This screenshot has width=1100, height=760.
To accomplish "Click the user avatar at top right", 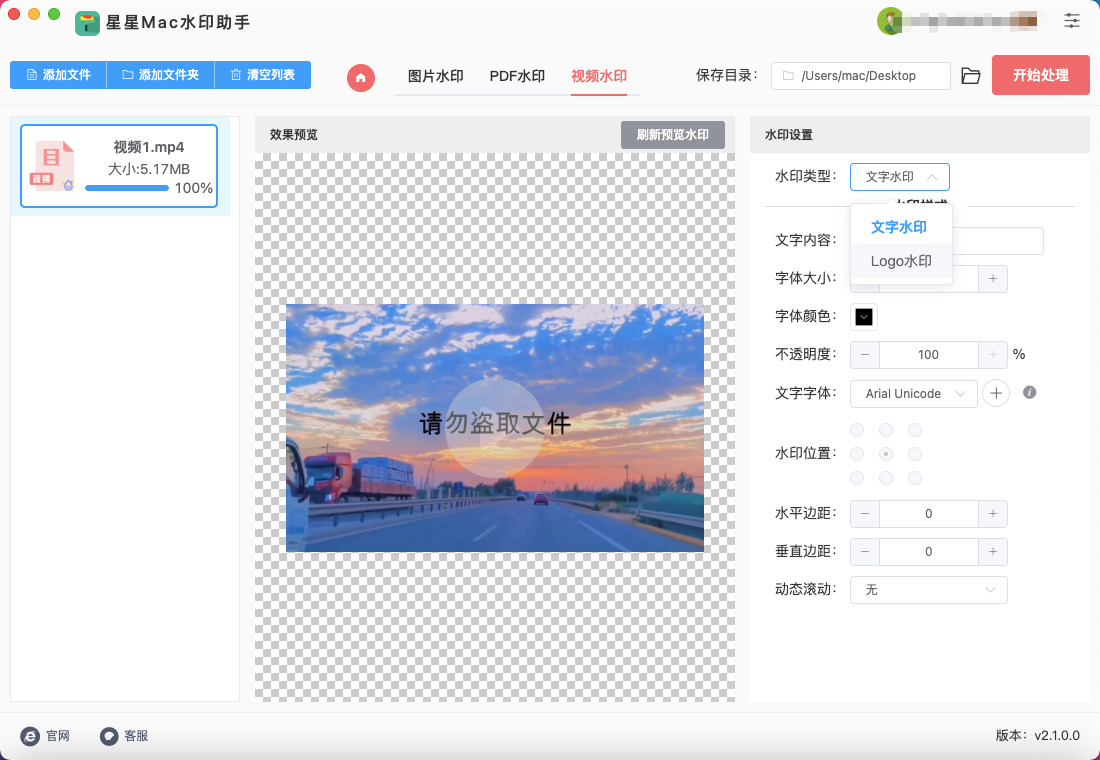I will (889, 20).
